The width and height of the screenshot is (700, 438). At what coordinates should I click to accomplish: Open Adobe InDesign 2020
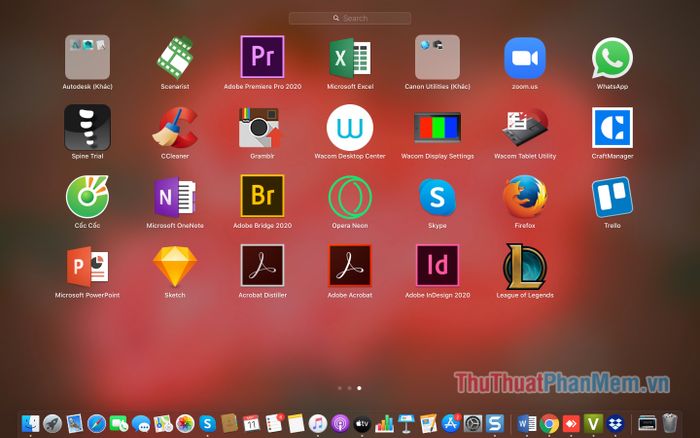tap(438, 265)
